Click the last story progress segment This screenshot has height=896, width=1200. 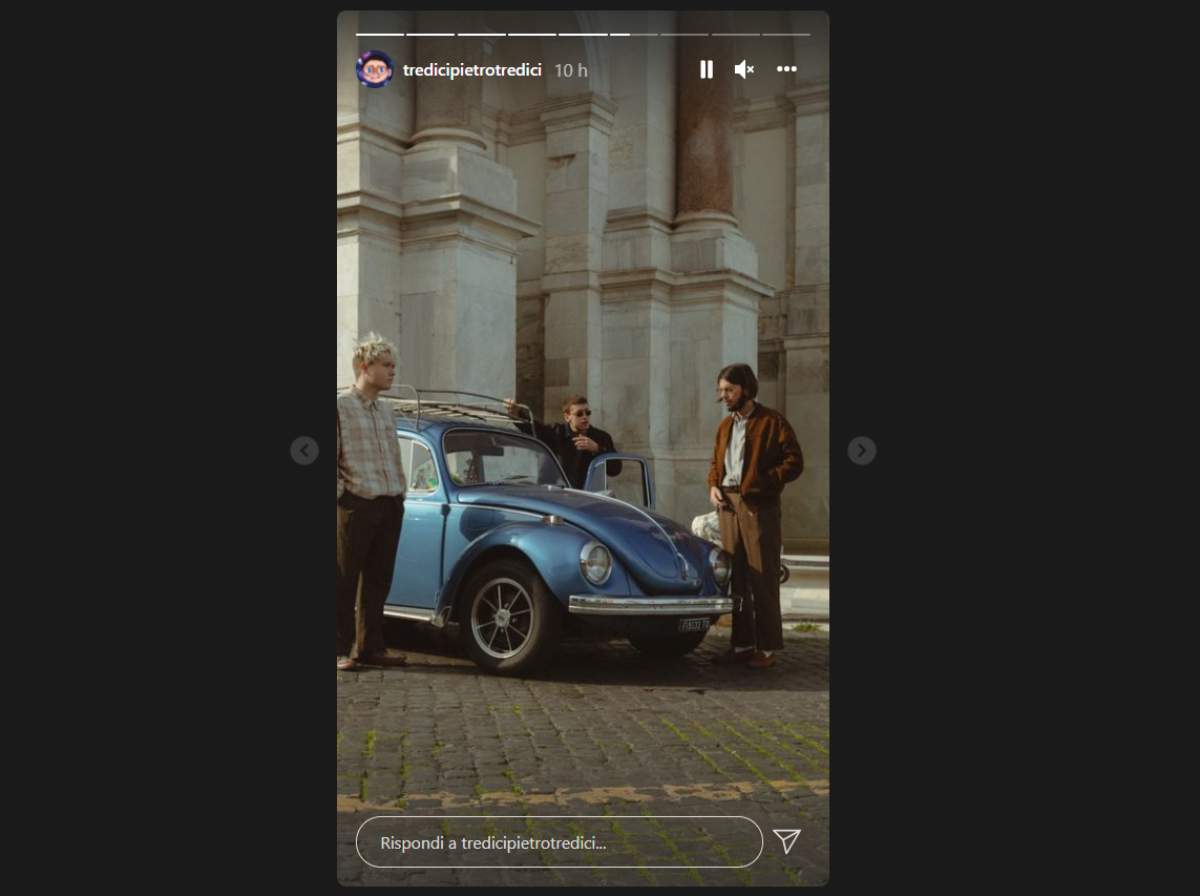[786, 34]
